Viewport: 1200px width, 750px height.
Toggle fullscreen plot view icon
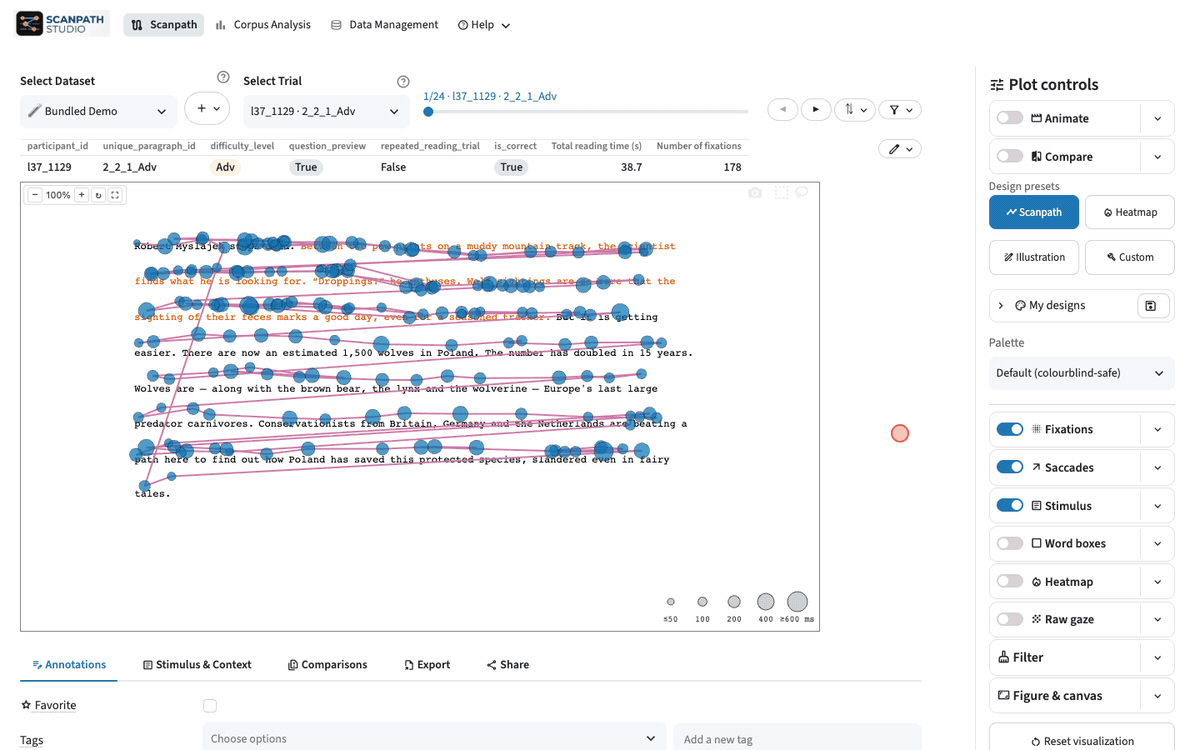115,195
